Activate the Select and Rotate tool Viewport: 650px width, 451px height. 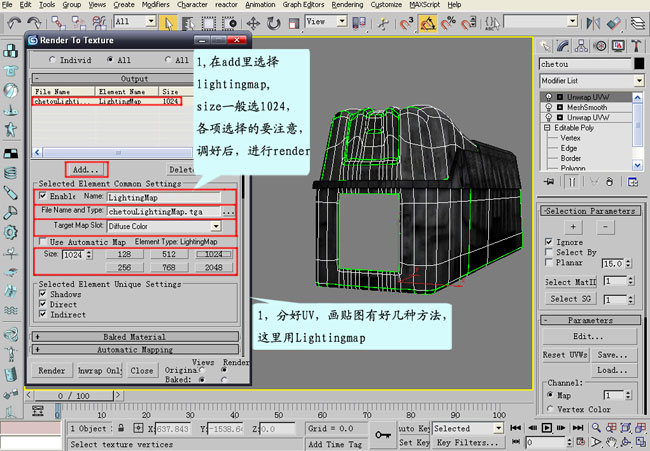point(274,23)
